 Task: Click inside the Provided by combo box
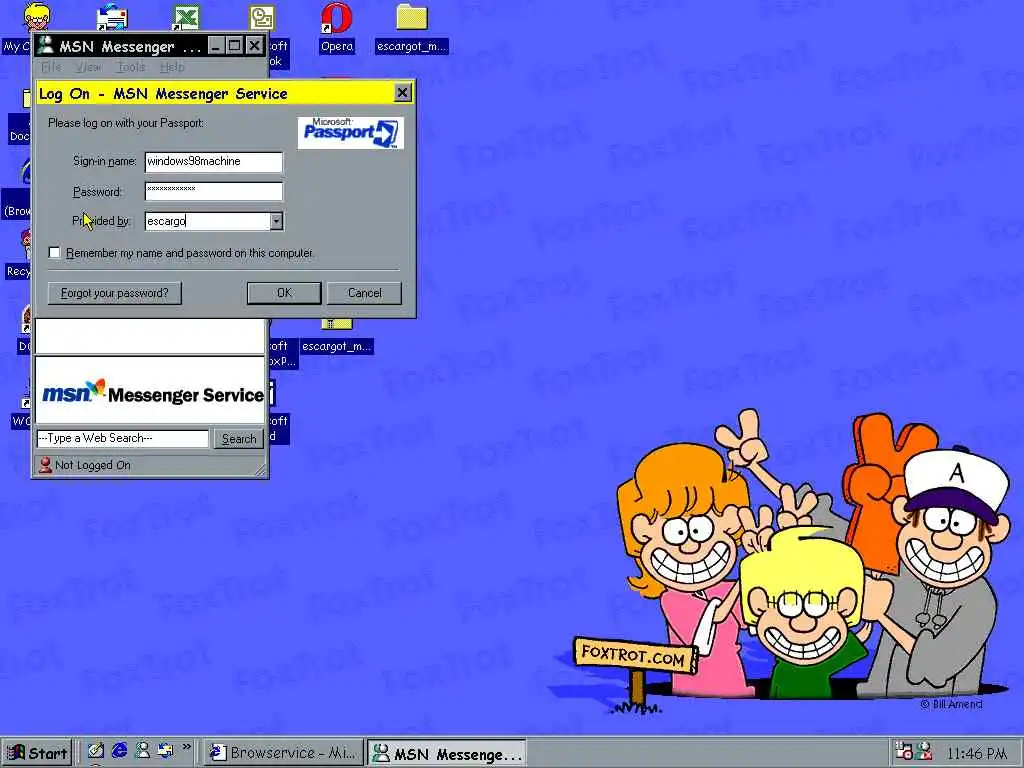point(208,221)
